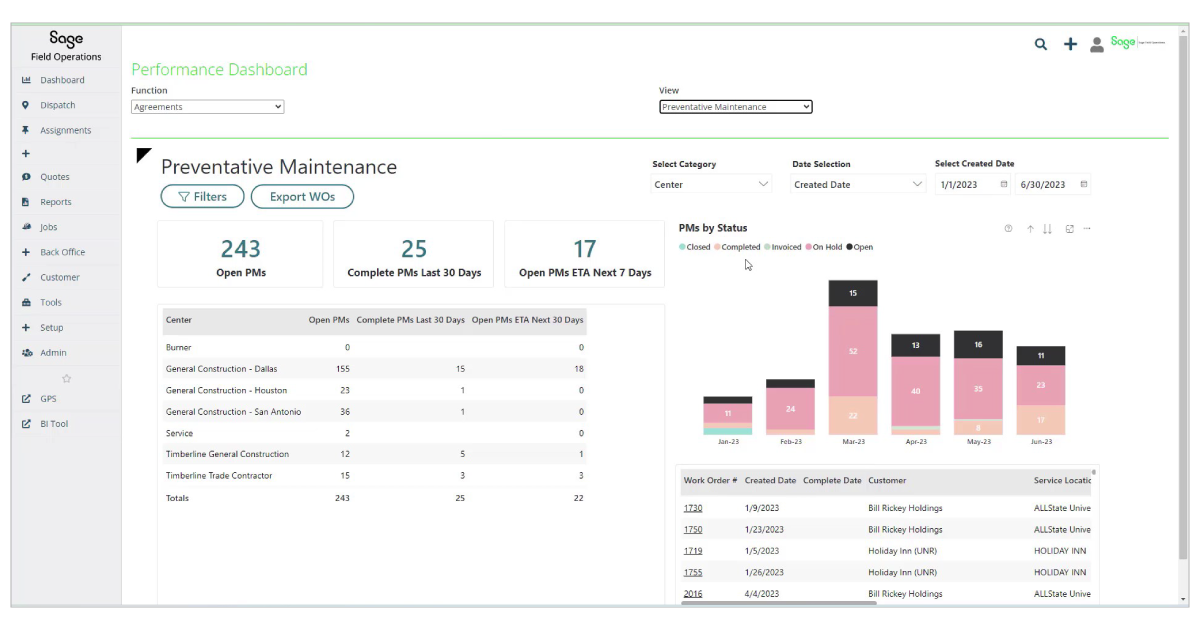The height and width of the screenshot is (630, 1200).
Task: Open Jobs in the sidebar
Action: coord(49,227)
